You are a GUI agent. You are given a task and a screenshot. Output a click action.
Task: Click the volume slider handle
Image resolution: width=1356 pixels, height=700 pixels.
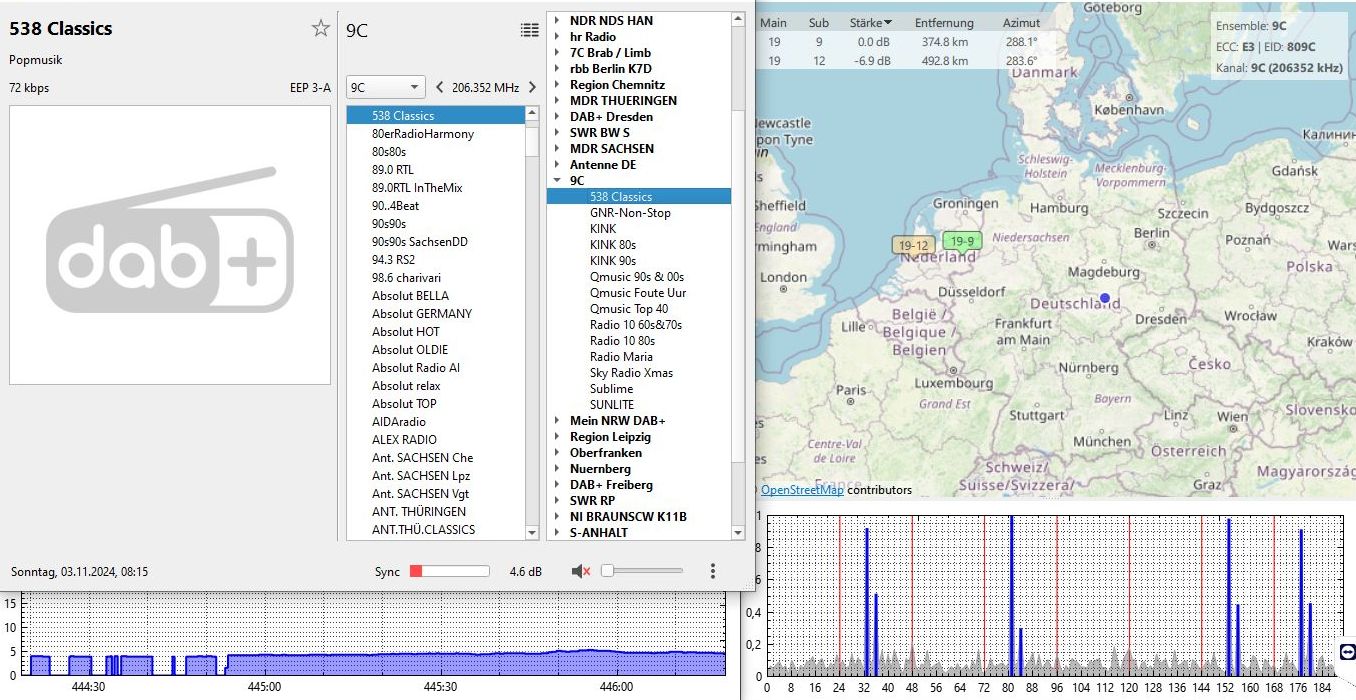click(x=607, y=571)
